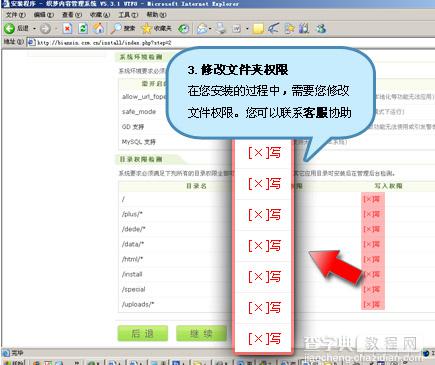Click the address bar URL field
Viewport: 435px width, 365px height.
[x=230, y=43]
